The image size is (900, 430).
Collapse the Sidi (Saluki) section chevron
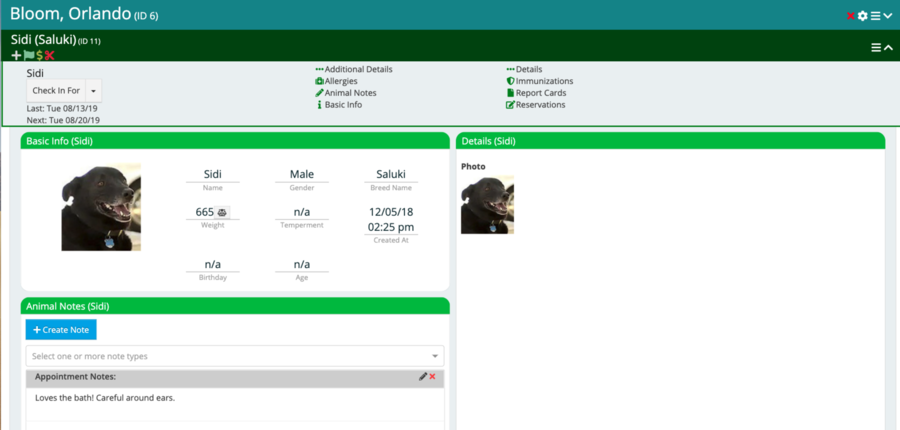888,48
